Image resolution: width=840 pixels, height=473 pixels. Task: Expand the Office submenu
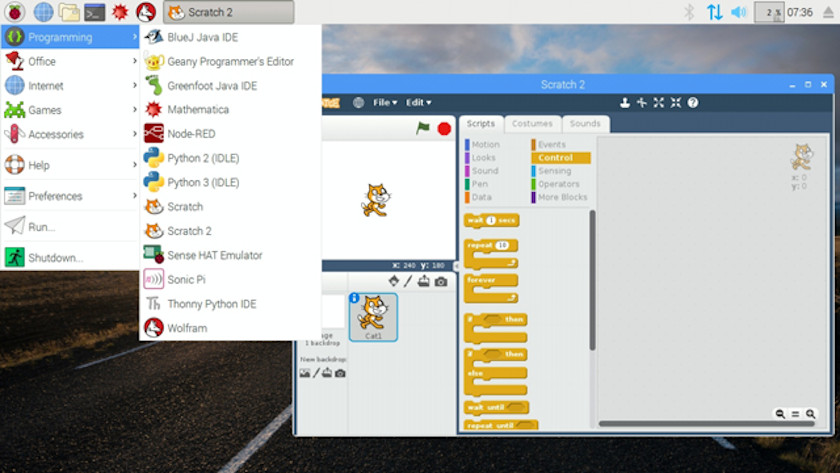(x=70, y=61)
